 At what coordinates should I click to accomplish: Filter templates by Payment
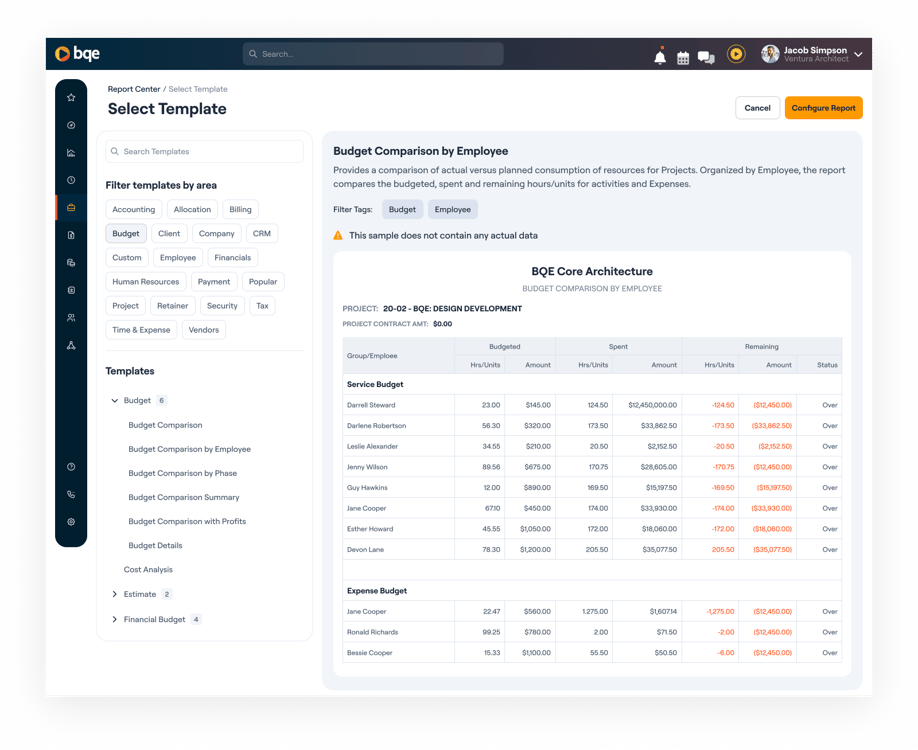[214, 282]
